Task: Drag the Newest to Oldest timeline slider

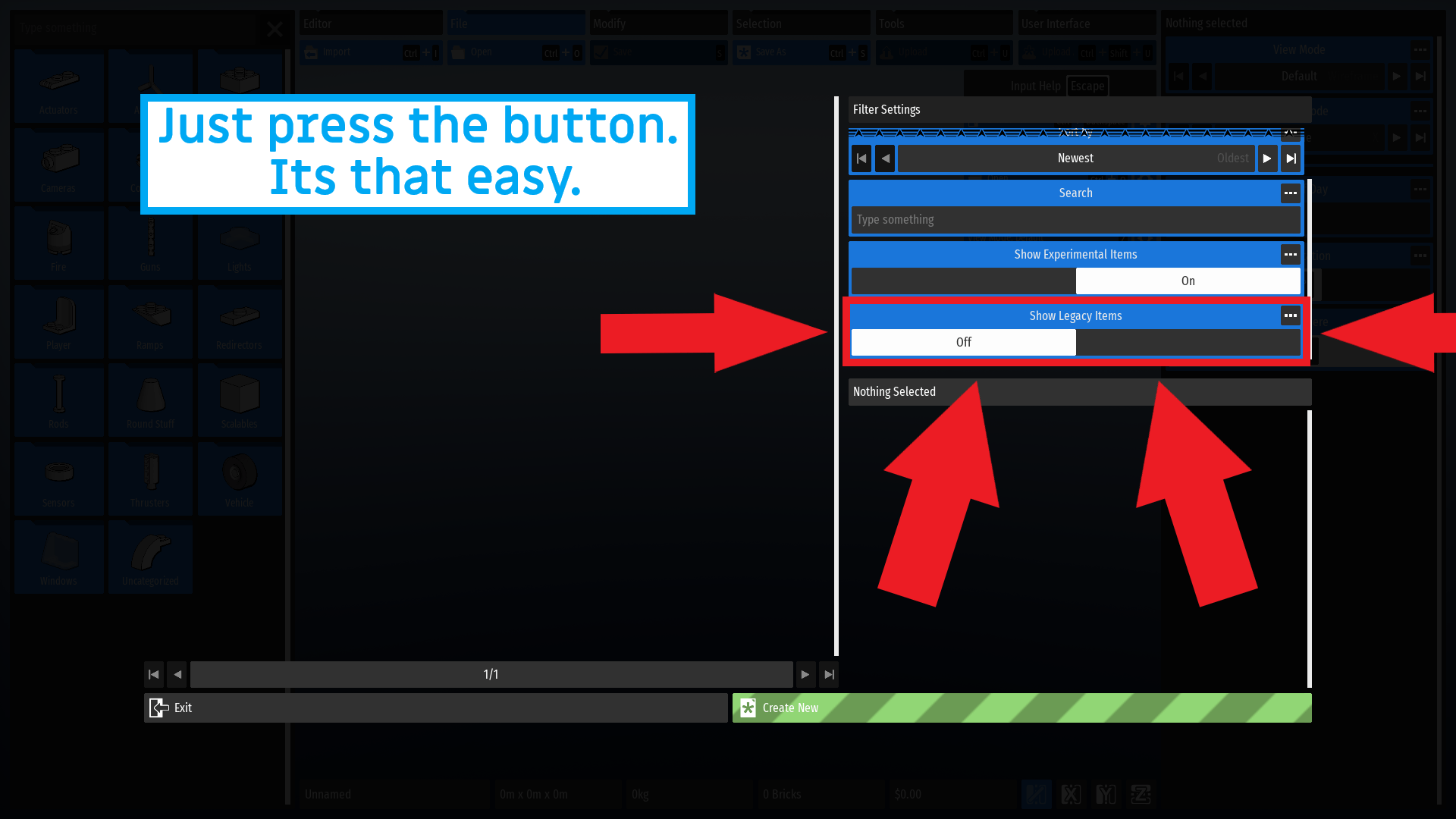Action: click(x=1075, y=158)
